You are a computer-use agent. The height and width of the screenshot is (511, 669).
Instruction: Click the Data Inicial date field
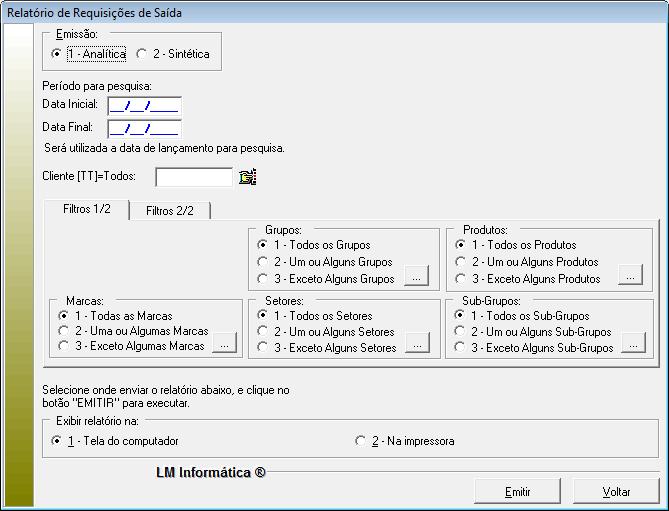(144, 104)
